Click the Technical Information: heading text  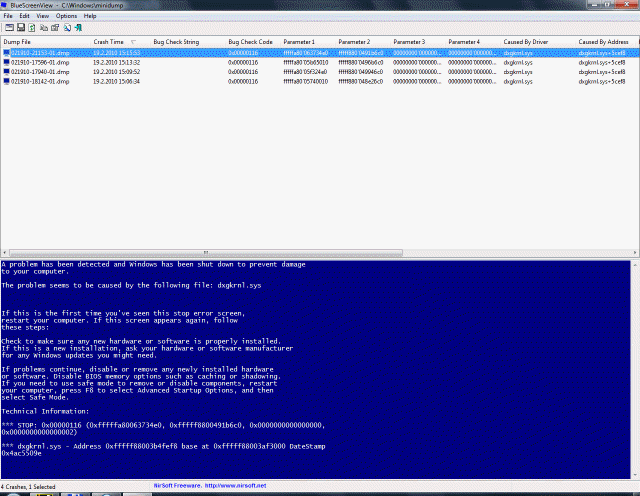(45, 411)
